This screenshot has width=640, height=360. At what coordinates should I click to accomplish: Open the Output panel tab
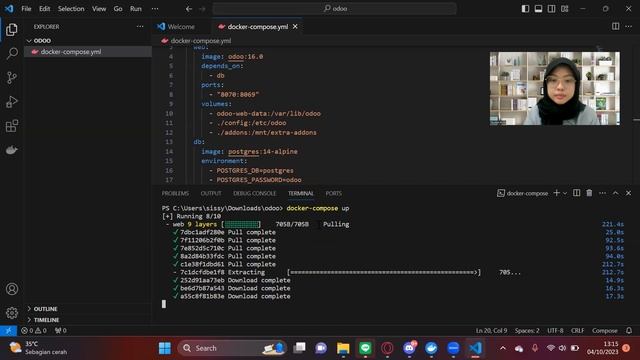211,193
